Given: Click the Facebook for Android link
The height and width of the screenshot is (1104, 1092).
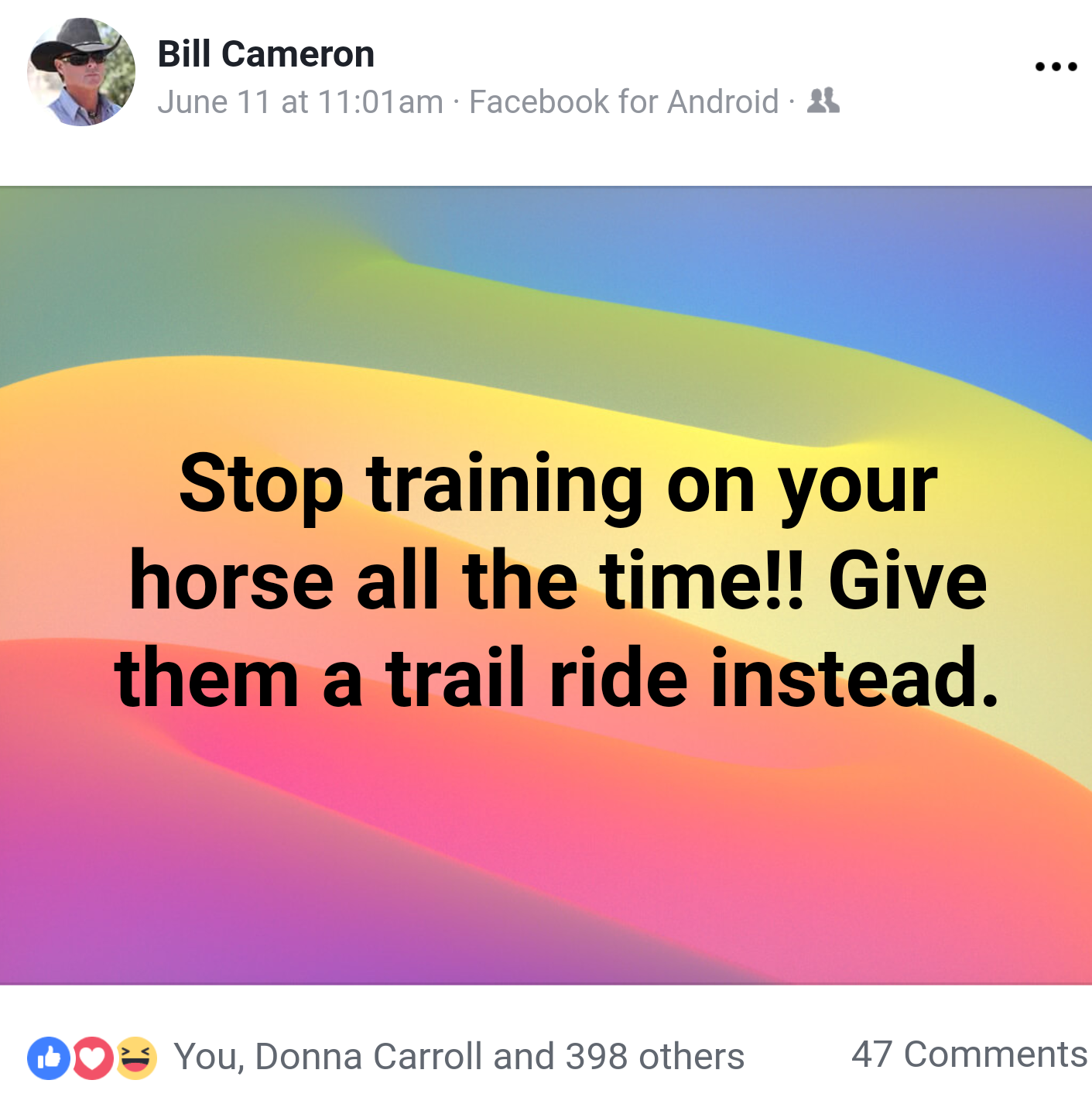Looking at the screenshot, I should click(624, 102).
